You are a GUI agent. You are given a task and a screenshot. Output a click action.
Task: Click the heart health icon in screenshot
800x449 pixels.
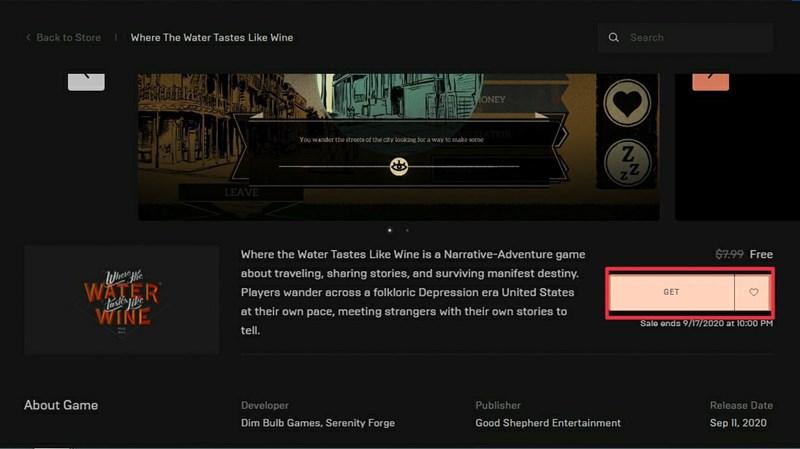click(x=627, y=103)
